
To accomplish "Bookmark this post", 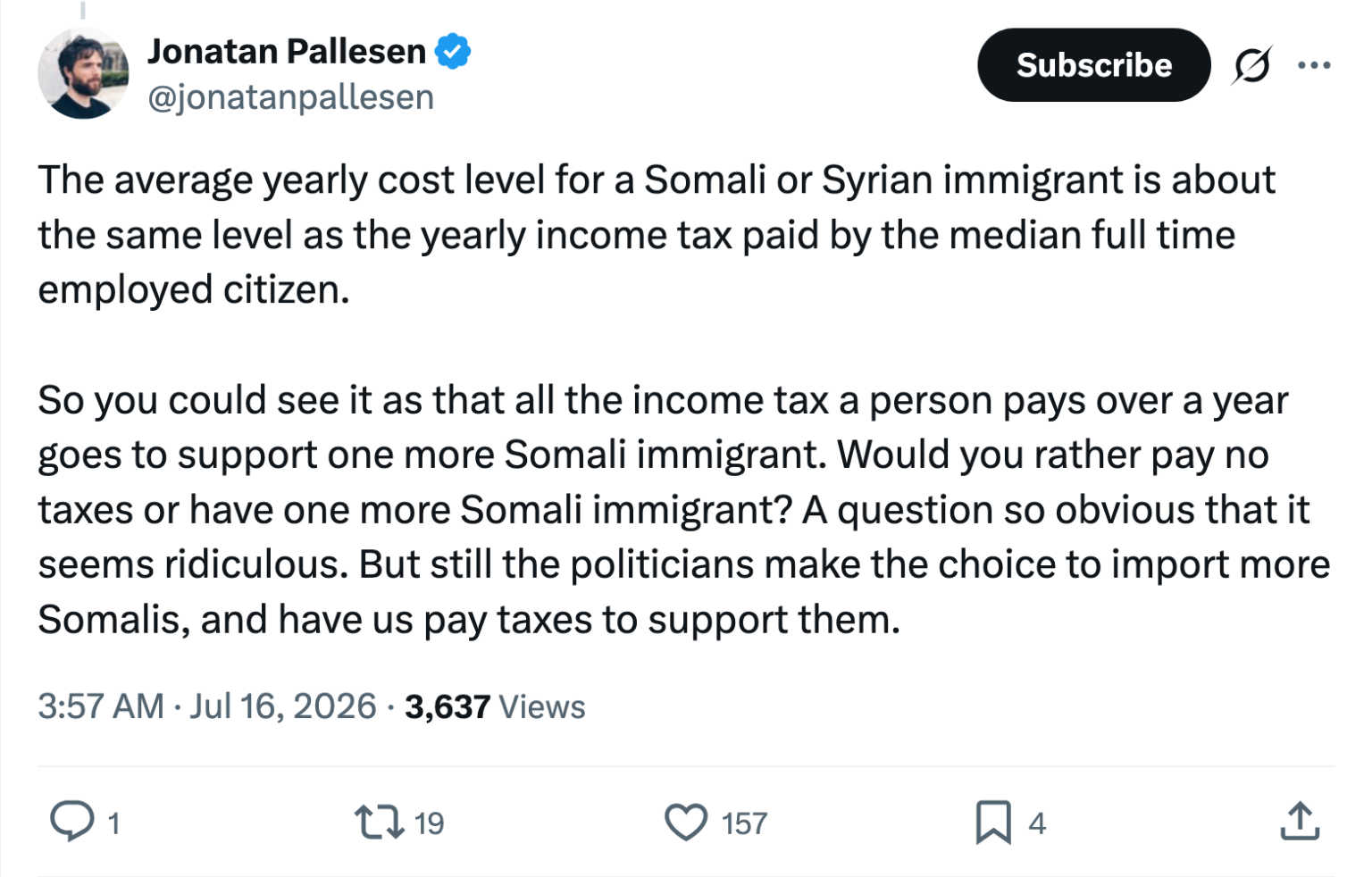I will pos(993,823).
